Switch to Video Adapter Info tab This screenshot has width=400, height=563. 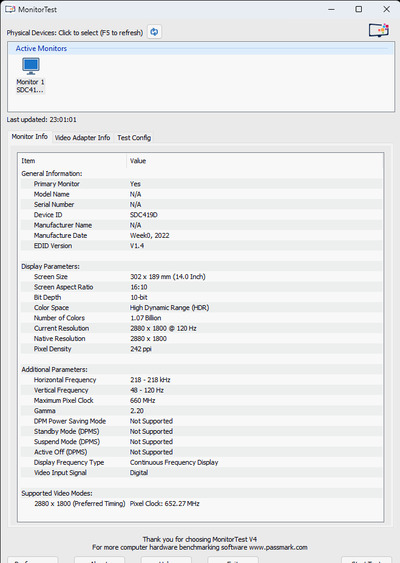coord(82,138)
